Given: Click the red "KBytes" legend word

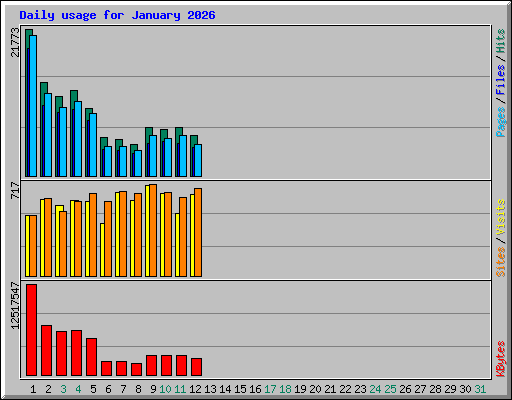Looking at the screenshot, I should [x=500, y=359].
